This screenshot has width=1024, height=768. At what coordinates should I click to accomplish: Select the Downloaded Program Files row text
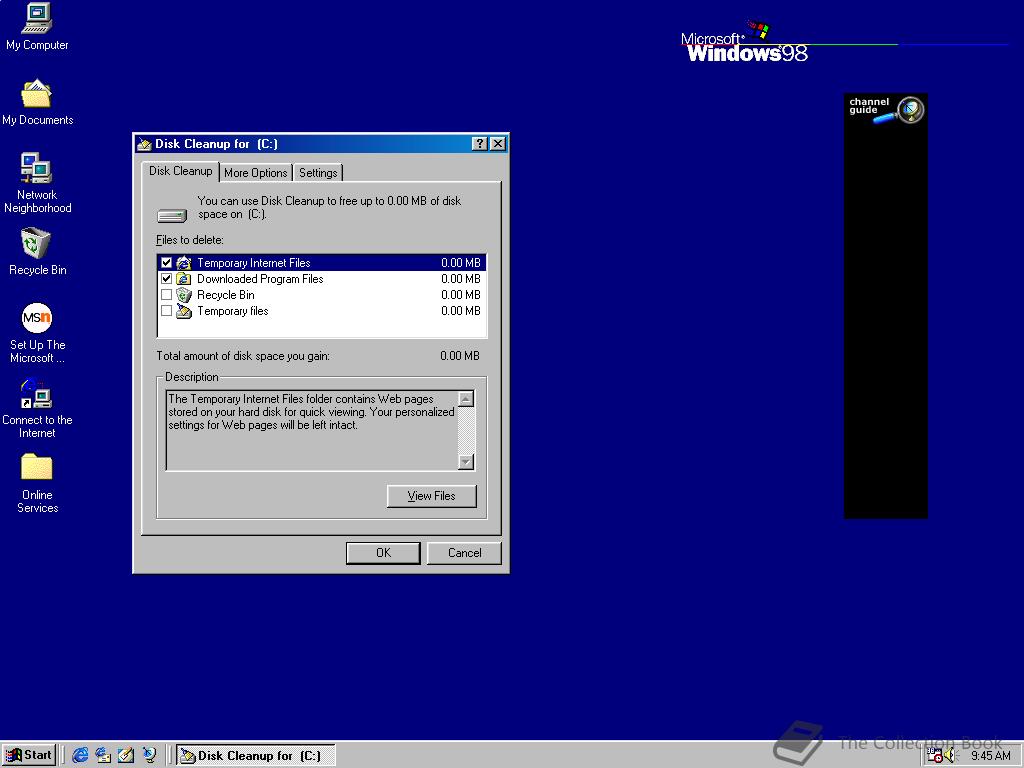click(x=260, y=279)
